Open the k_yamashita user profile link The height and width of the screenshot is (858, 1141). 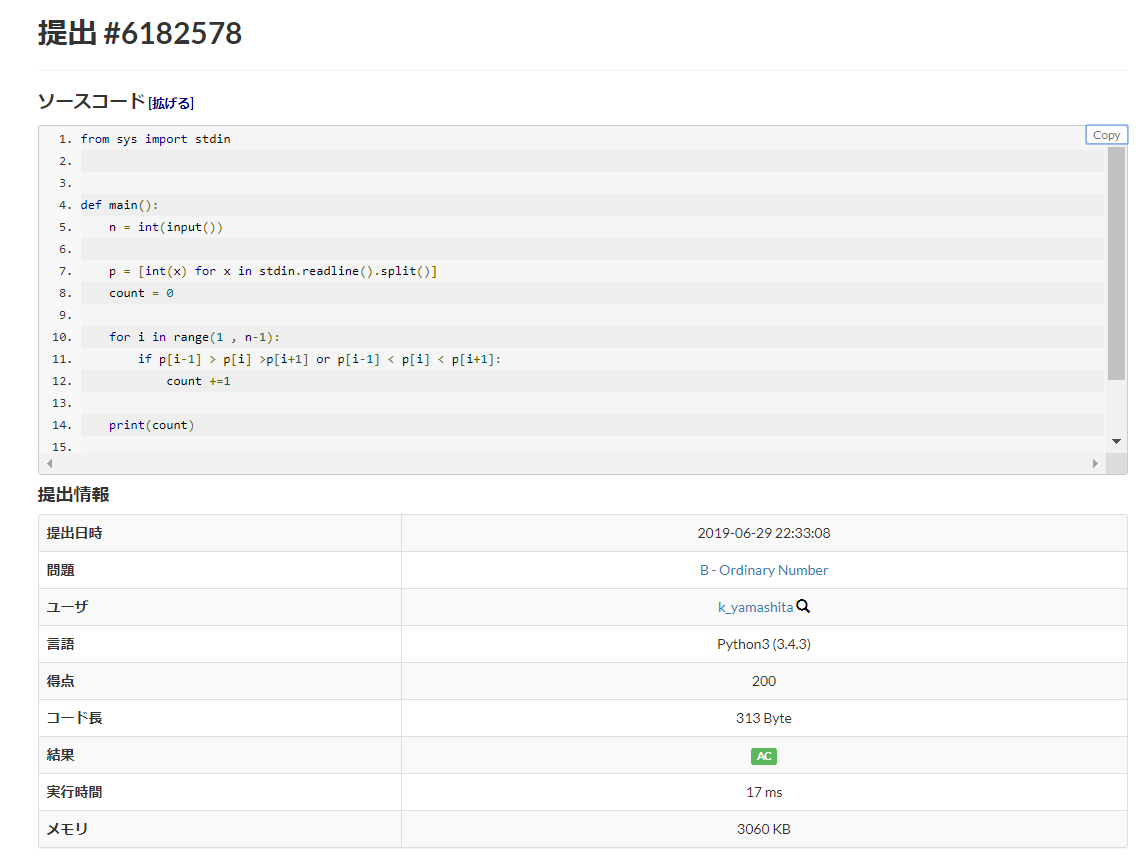[755, 607]
